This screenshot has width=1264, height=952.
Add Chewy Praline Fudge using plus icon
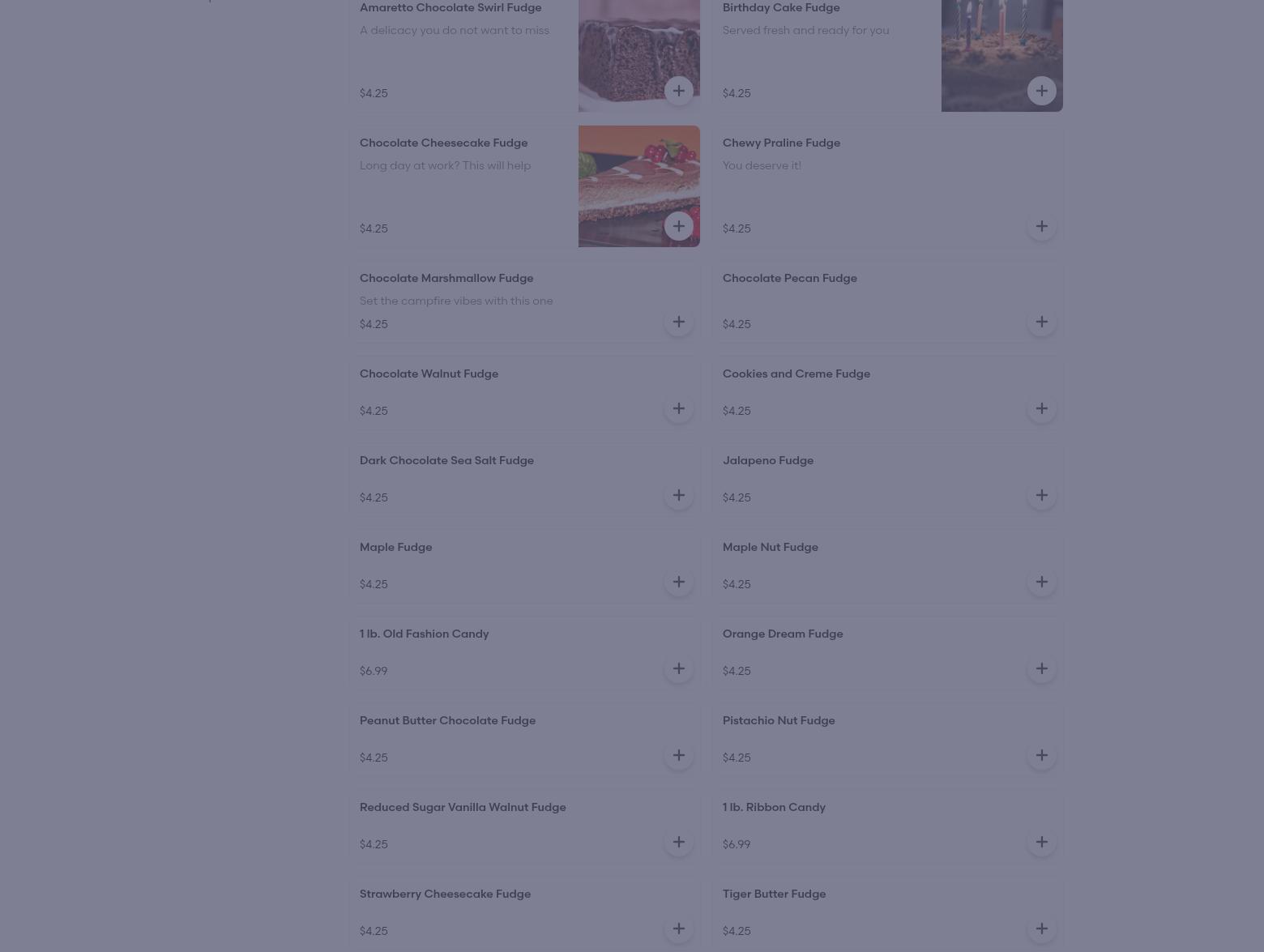[x=1042, y=226]
